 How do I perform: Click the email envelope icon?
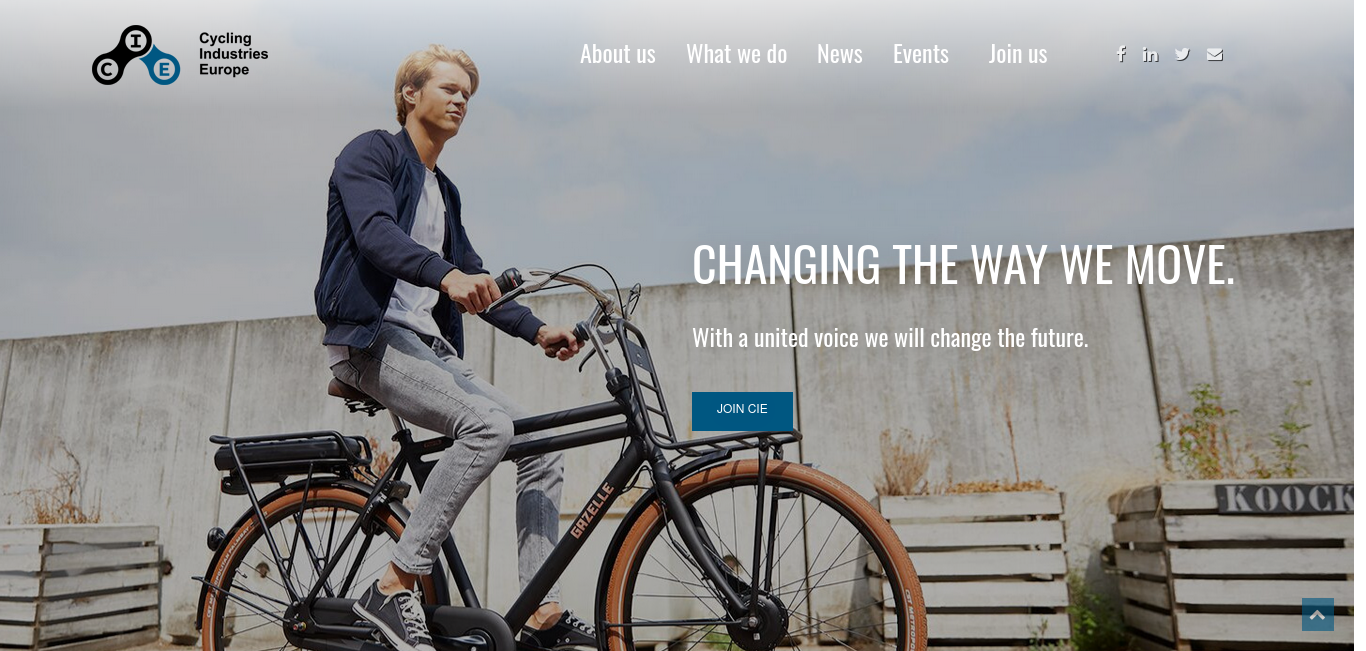click(1215, 54)
